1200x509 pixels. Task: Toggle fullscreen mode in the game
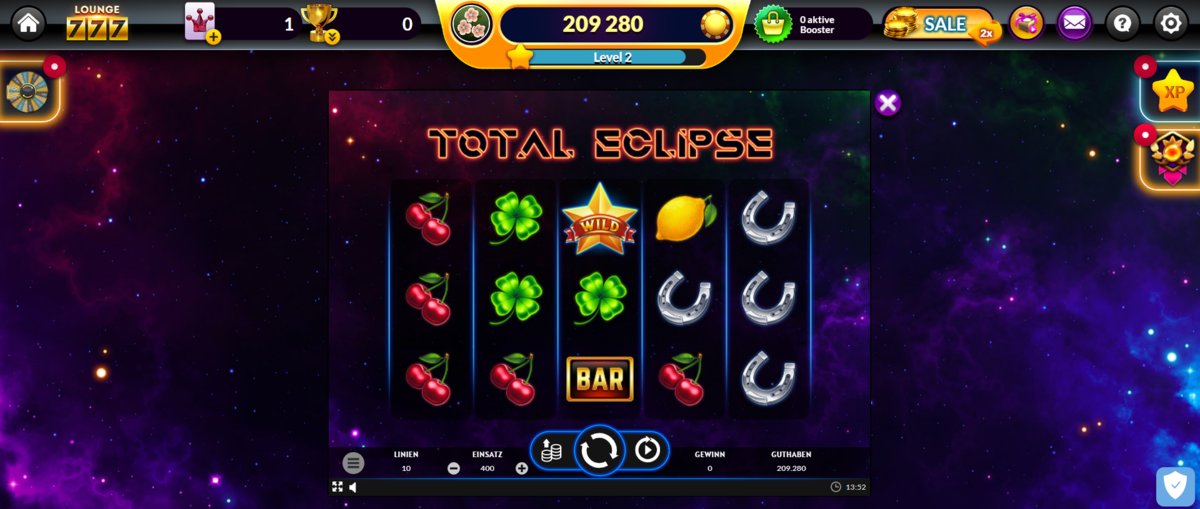(337, 487)
